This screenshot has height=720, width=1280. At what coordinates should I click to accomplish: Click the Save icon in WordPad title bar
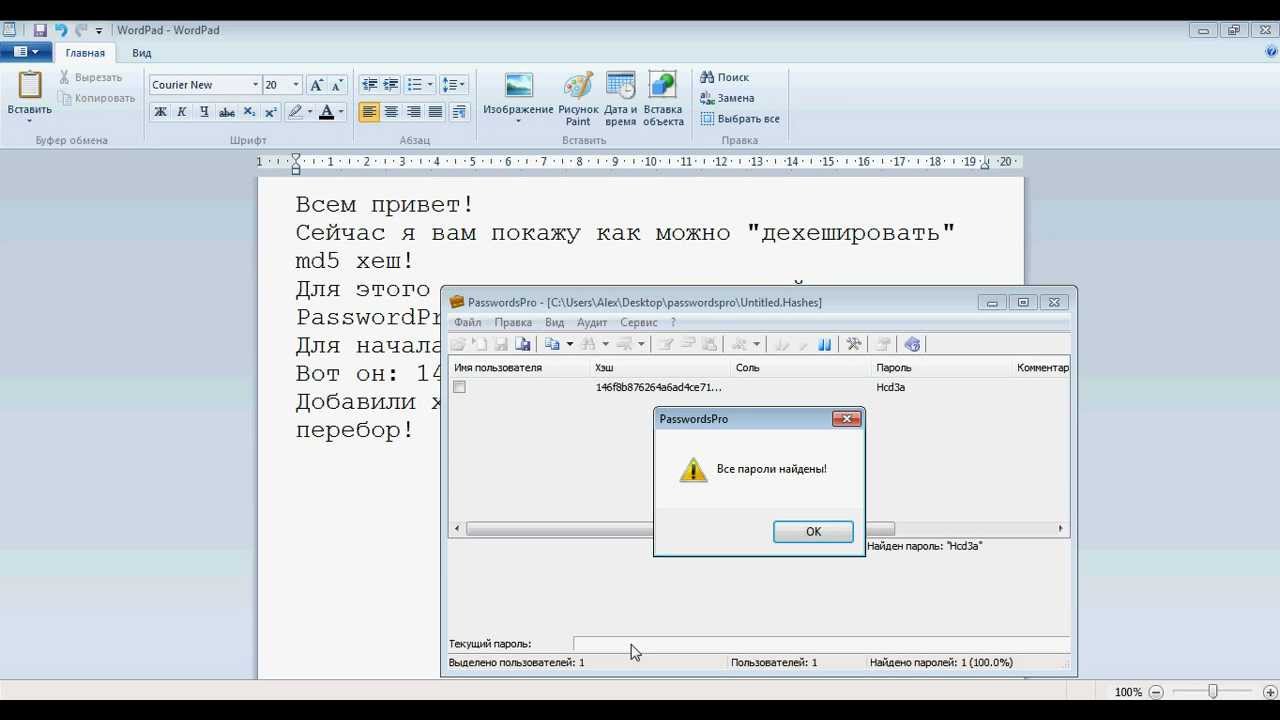pyautogui.click(x=40, y=30)
